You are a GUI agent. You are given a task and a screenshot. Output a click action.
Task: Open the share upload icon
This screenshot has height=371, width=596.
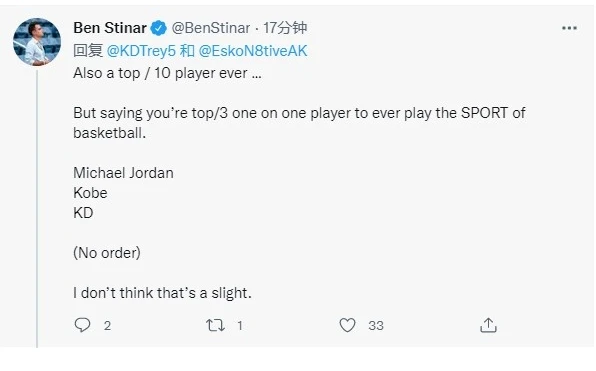[488, 325]
